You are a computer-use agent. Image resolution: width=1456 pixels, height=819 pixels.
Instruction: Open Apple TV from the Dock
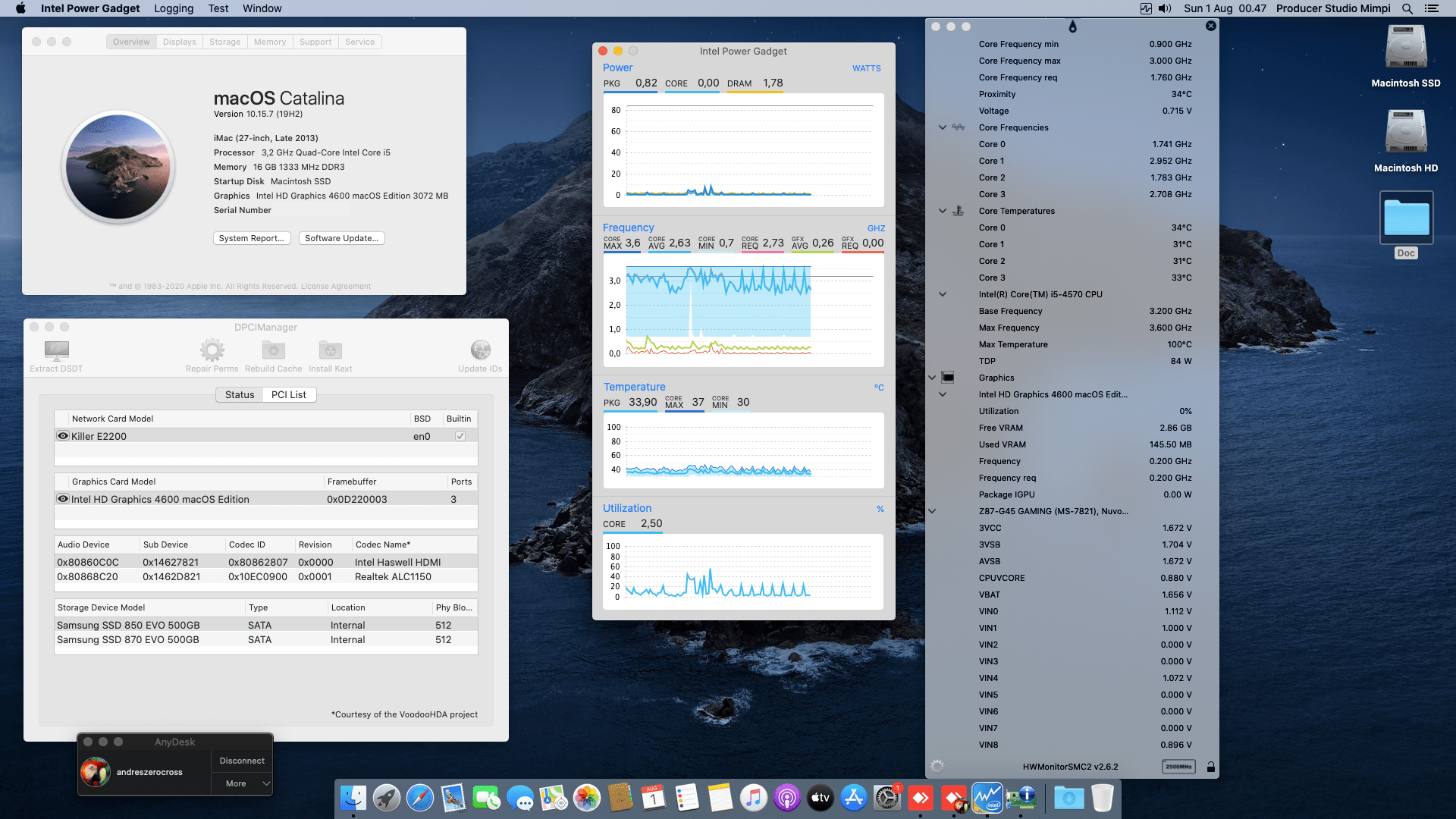point(821,798)
